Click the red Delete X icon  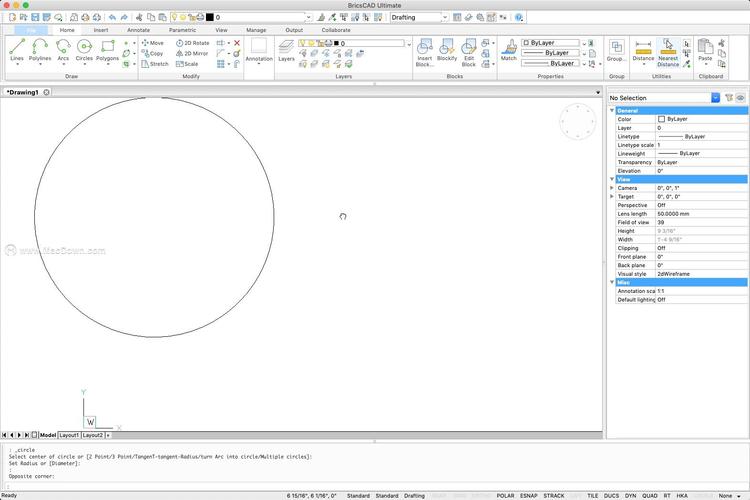(x=237, y=43)
